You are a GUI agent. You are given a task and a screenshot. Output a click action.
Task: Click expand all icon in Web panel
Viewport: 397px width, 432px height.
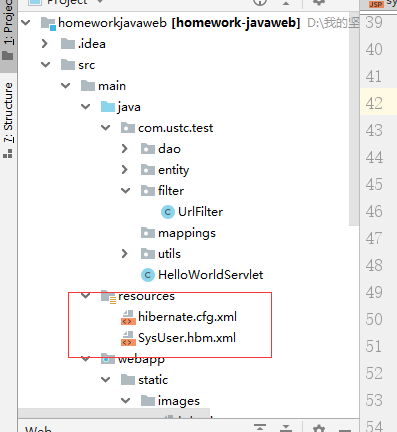pyautogui.click(x=260, y=428)
